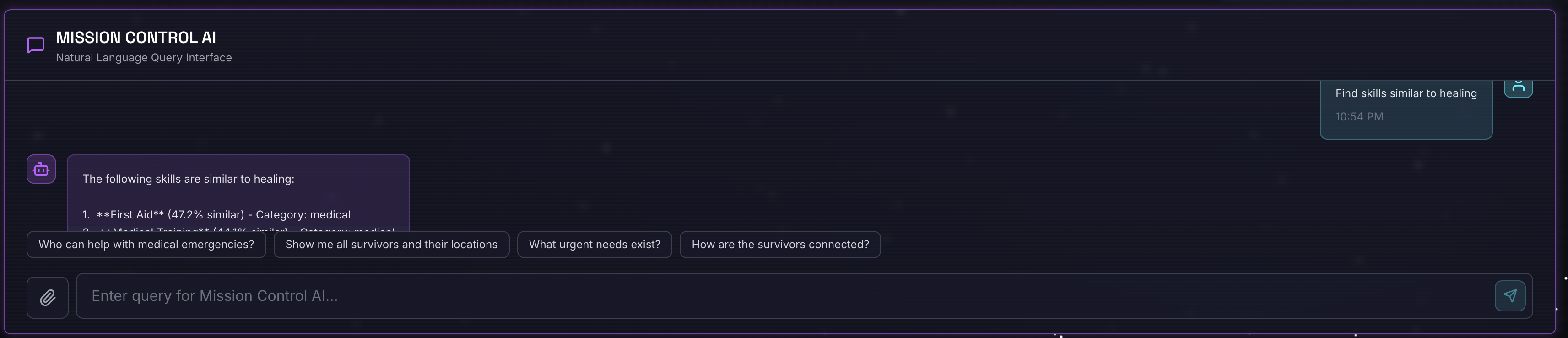Image resolution: width=1568 pixels, height=338 pixels.
Task: Click the 10:54 PM message timestamp
Action: 1358,116
